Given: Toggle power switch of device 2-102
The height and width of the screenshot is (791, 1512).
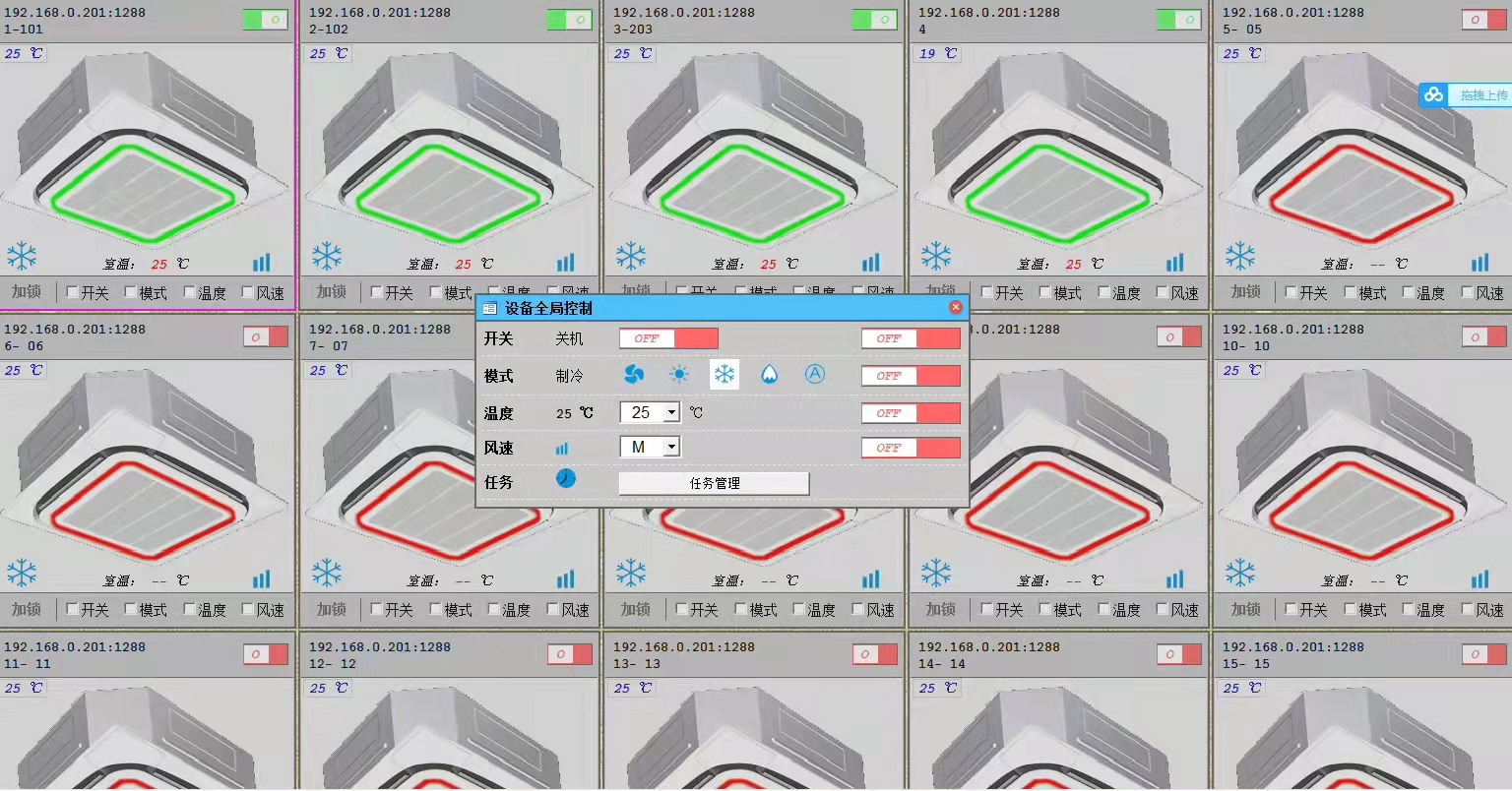Looking at the screenshot, I should (x=570, y=20).
